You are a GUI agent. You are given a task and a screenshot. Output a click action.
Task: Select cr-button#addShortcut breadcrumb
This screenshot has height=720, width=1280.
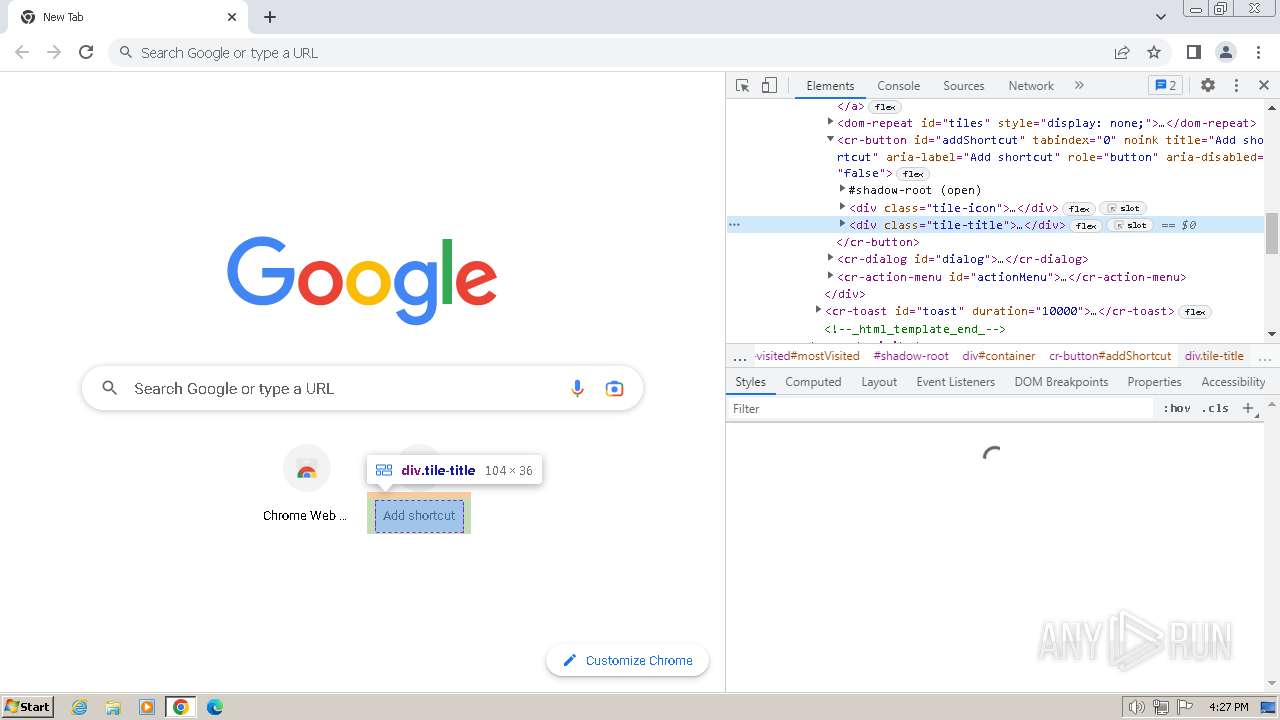pyautogui.click(x=1110, y=356)
